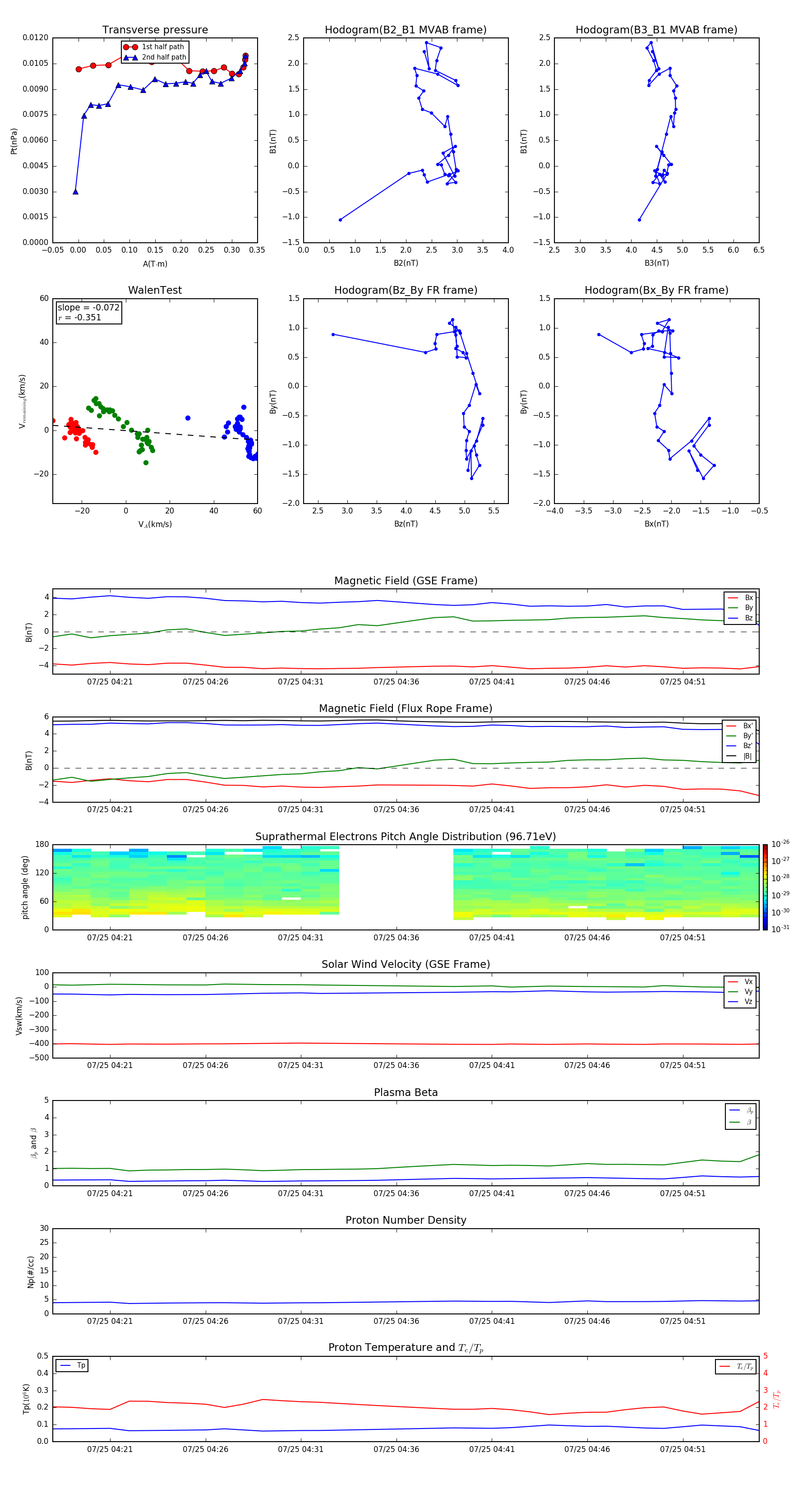Select the β legend entry in Plasma Beta
This screenshot has height=1489, width=812.
[x=742, y=1123]
